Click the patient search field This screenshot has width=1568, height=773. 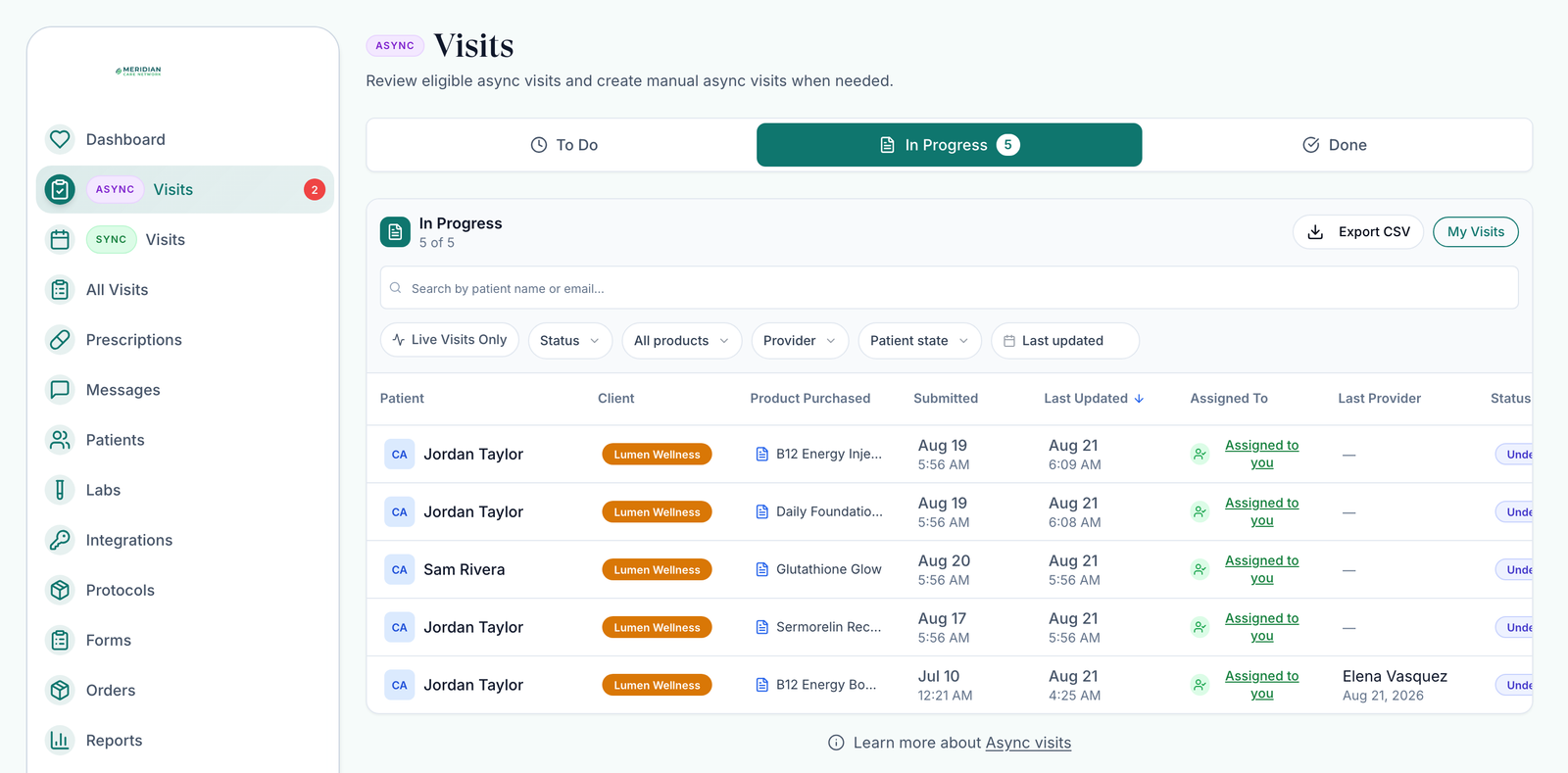(x=949, y=288)
